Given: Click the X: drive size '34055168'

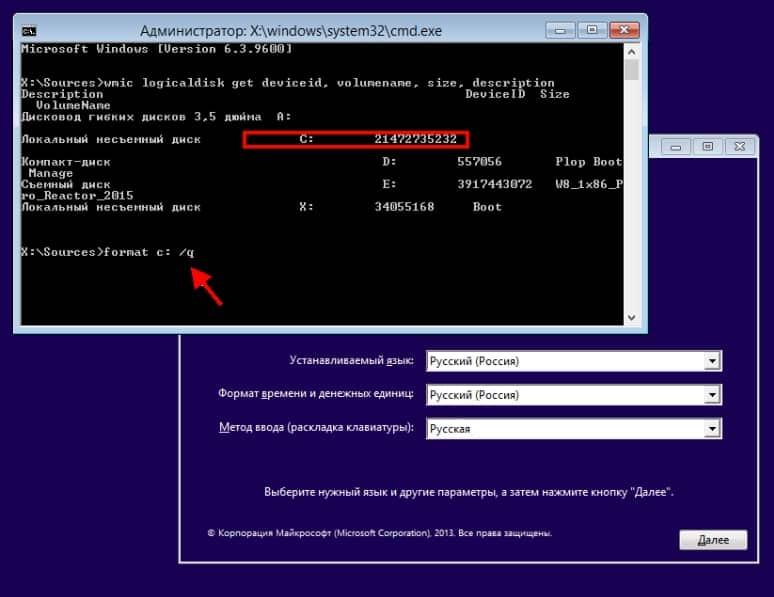Looking at the screenshot, I should point(404,207).
